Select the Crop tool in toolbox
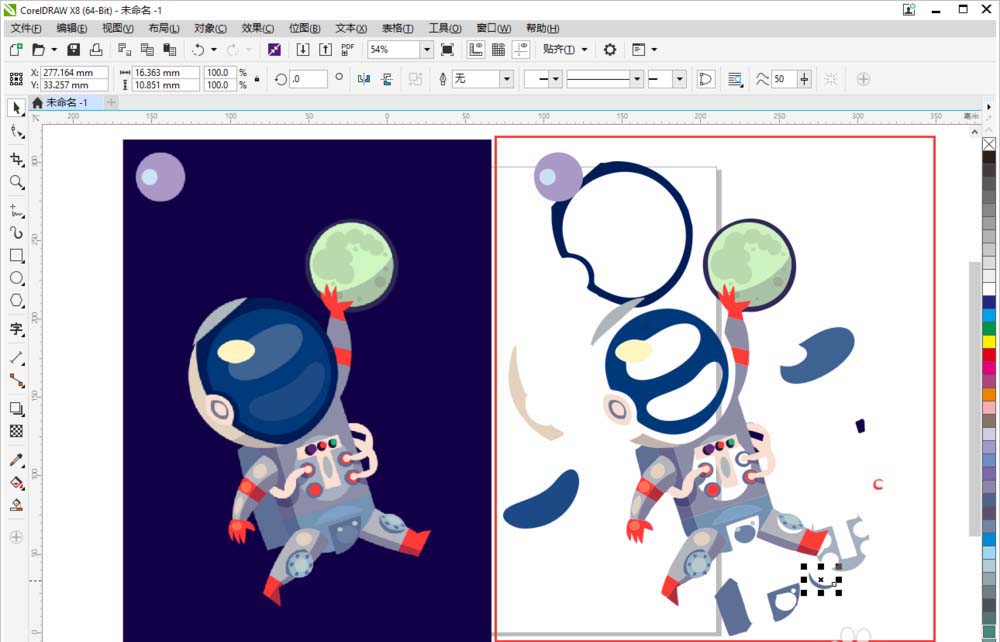Image resolution: width=1000 pixels, height=642 pixels. 16,159
